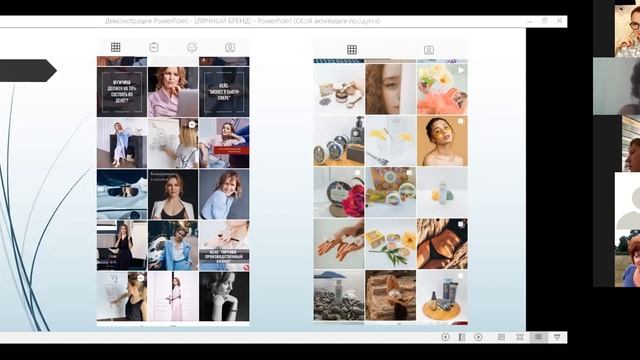Viewport: 640px width, 360px height.
Task: Open cosmetic jars with spoon photo
Action: click(339, 89)
